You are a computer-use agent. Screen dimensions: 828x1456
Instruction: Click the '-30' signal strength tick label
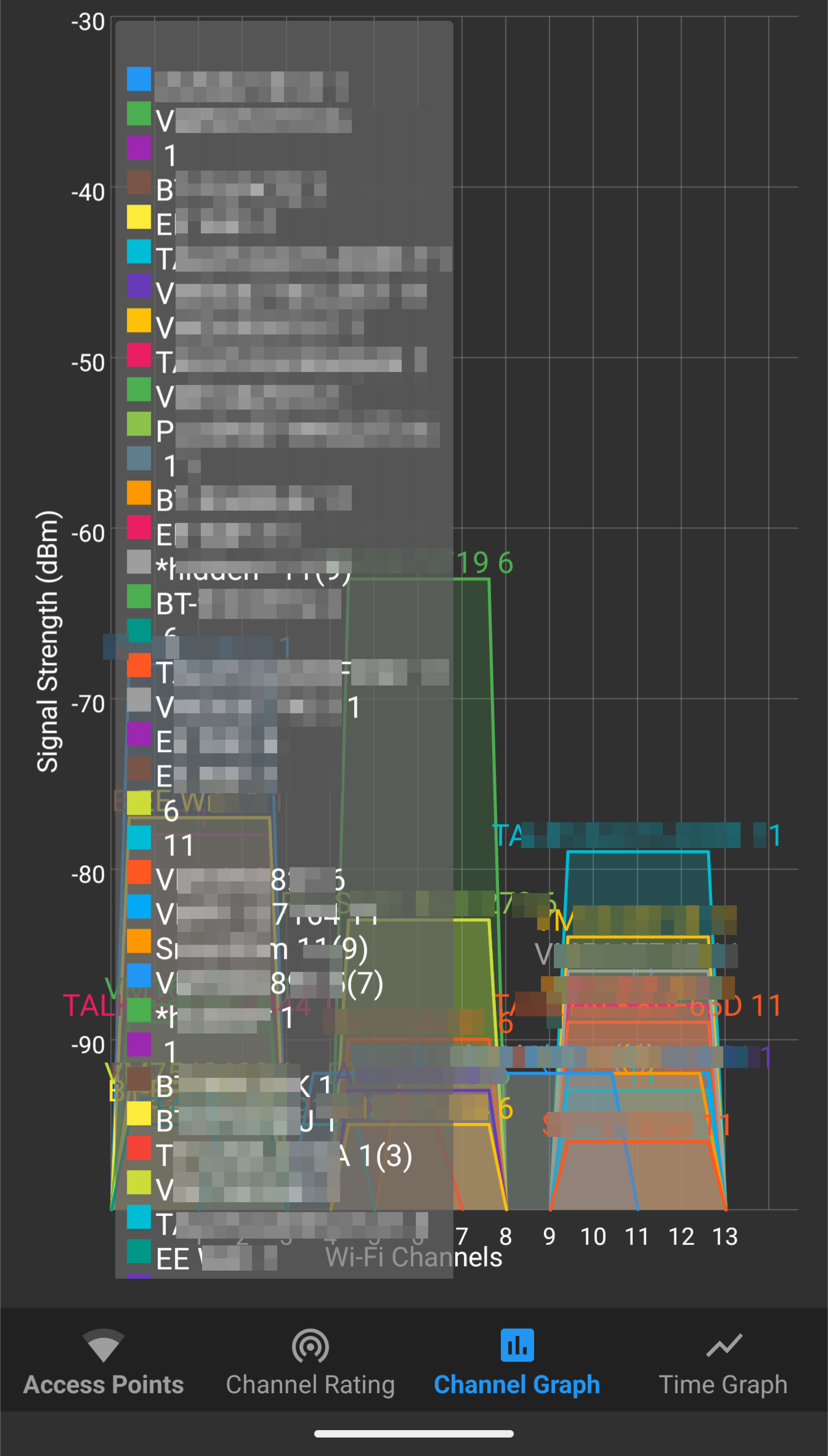click(x=88, y=22)
